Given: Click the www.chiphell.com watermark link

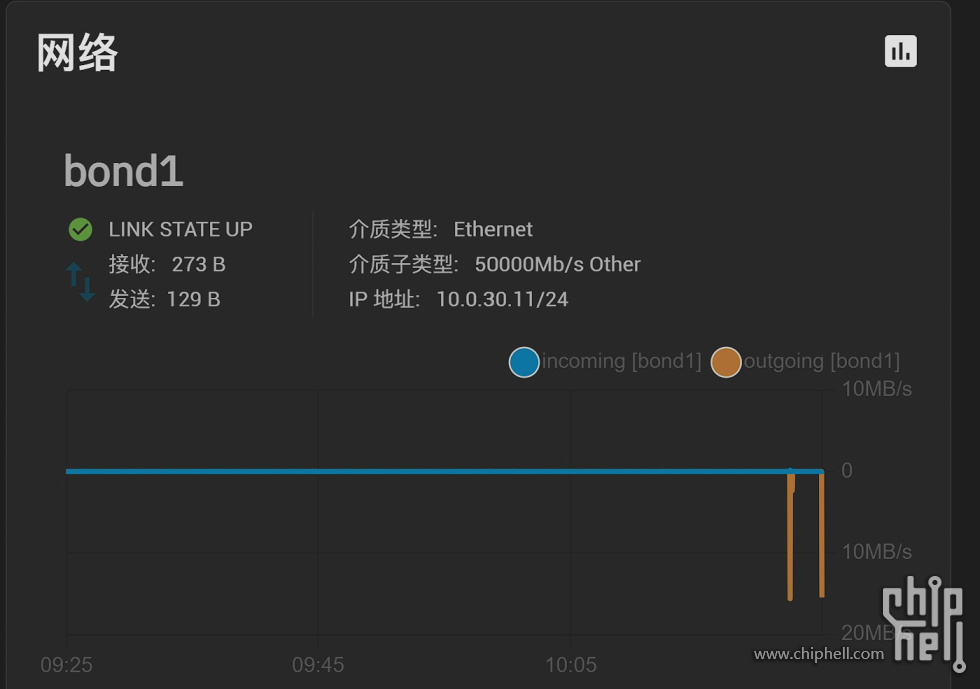Looking at the screenshot, I should pyautogui.click(x=818, y=654).
